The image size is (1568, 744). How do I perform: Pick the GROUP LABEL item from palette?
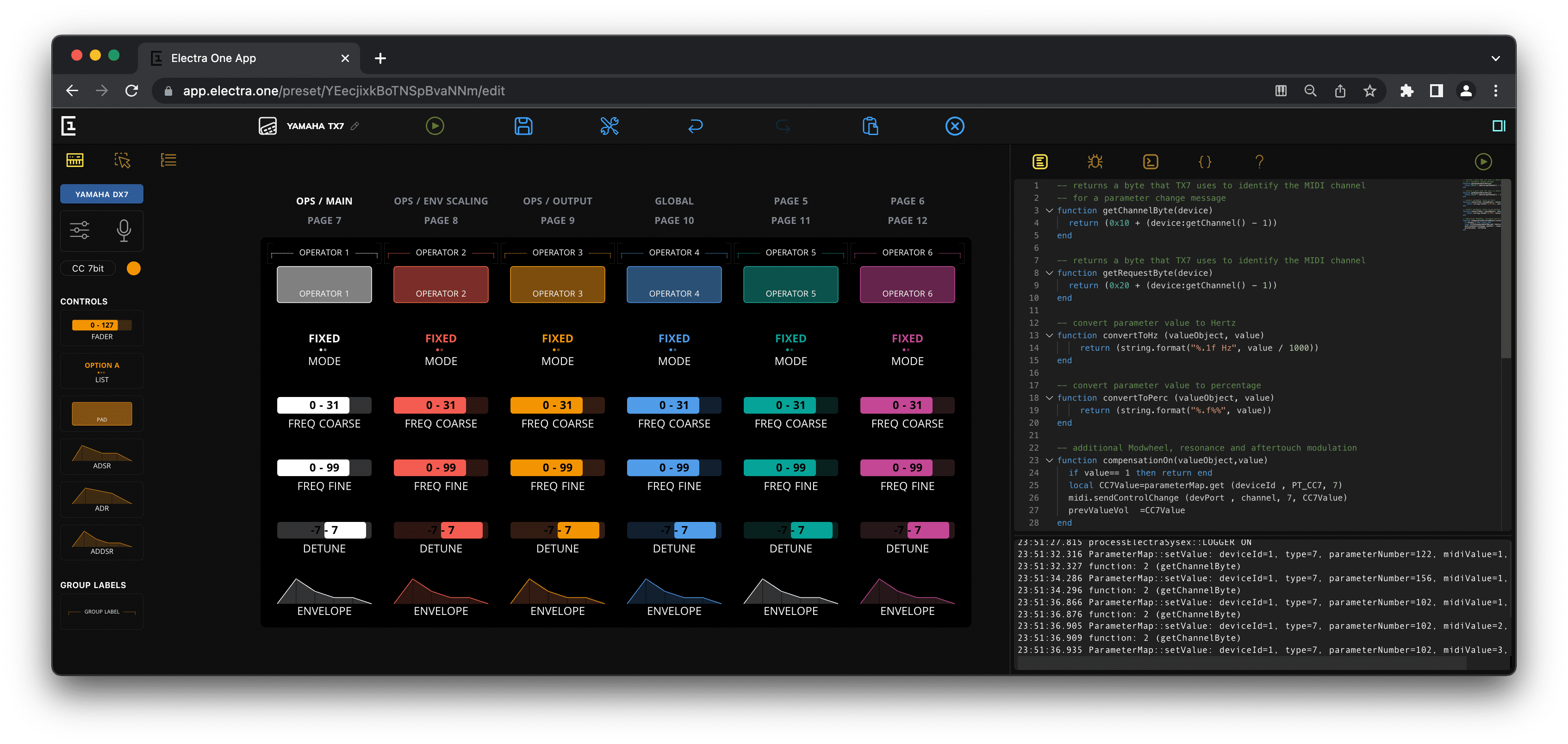pyautogui.click(x=102, y=611)
